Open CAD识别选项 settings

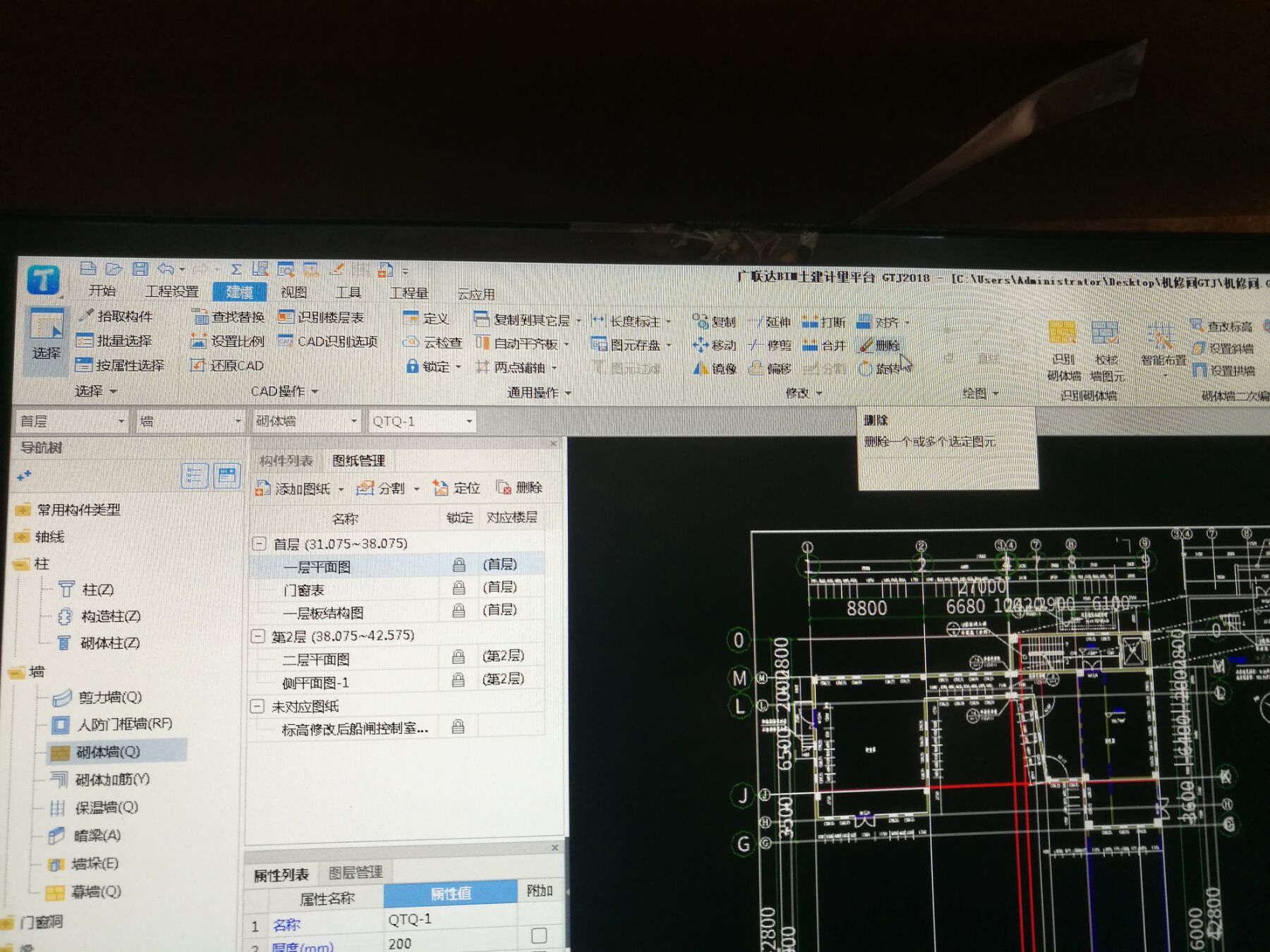tap(328, 341)
